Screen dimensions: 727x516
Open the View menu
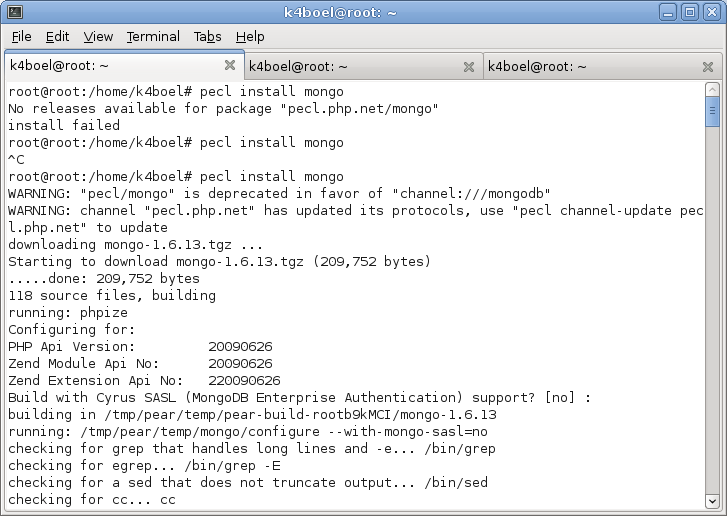(98, 37)
